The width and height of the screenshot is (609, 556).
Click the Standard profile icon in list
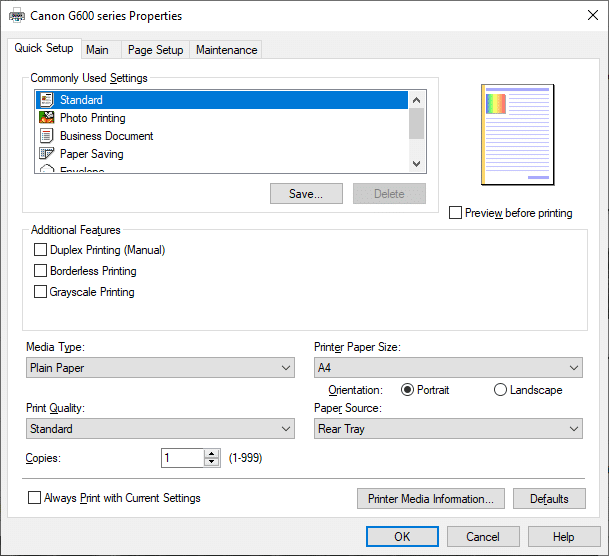coord(46,100)
